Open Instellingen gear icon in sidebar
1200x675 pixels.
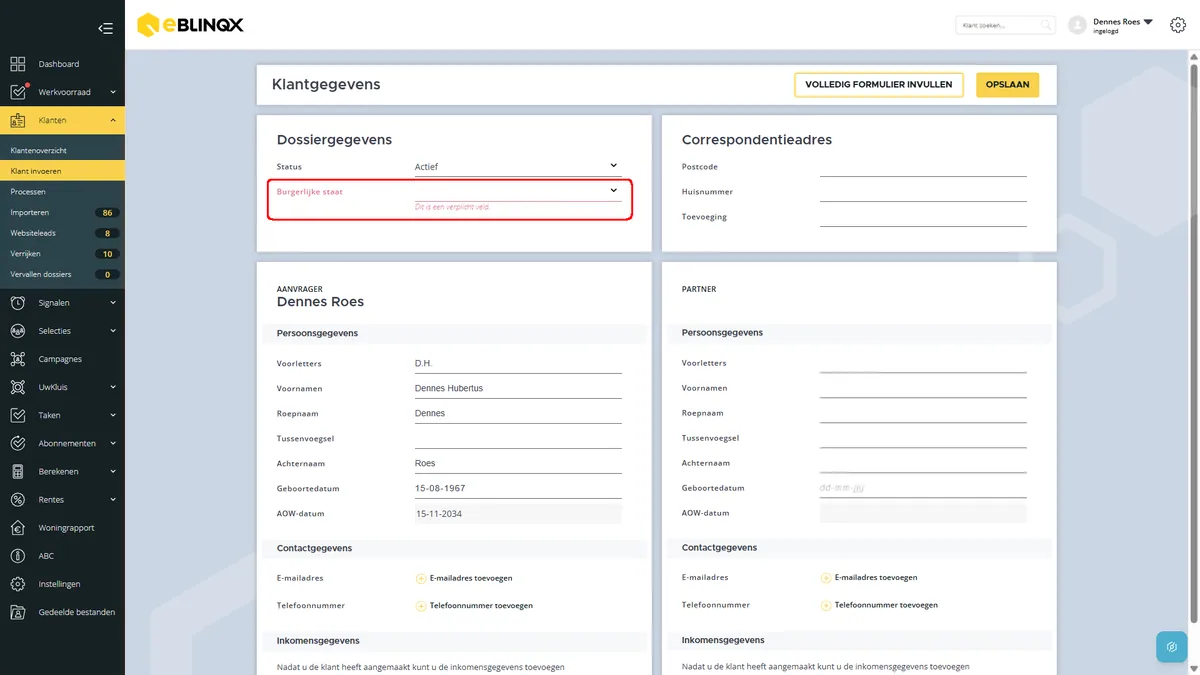tap(18, 584)
